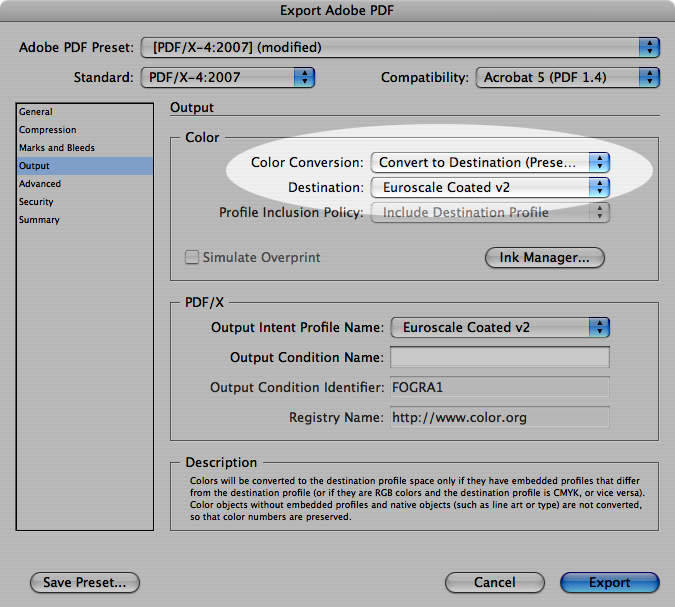
Task: Open the Color Conversion dropdown
Action: pos(490,163)
